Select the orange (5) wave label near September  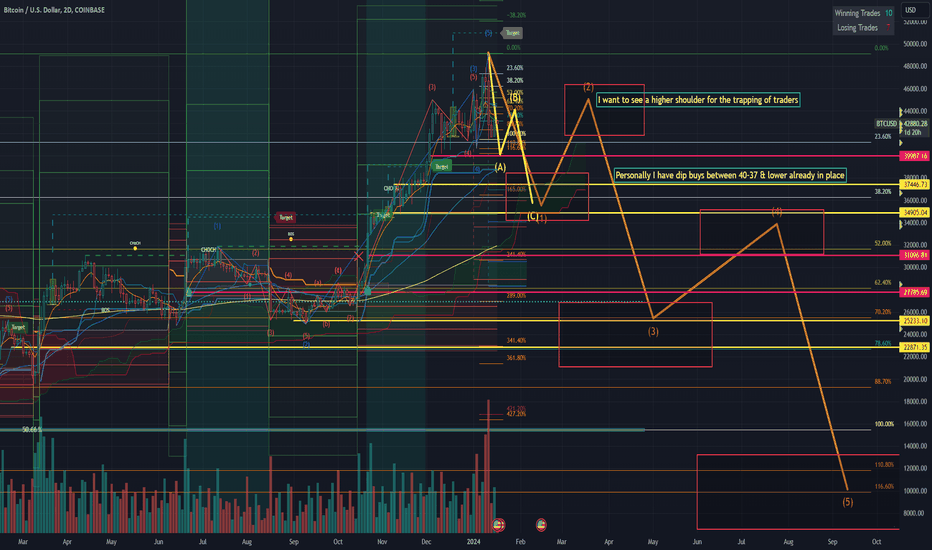[x=848, y=502]
